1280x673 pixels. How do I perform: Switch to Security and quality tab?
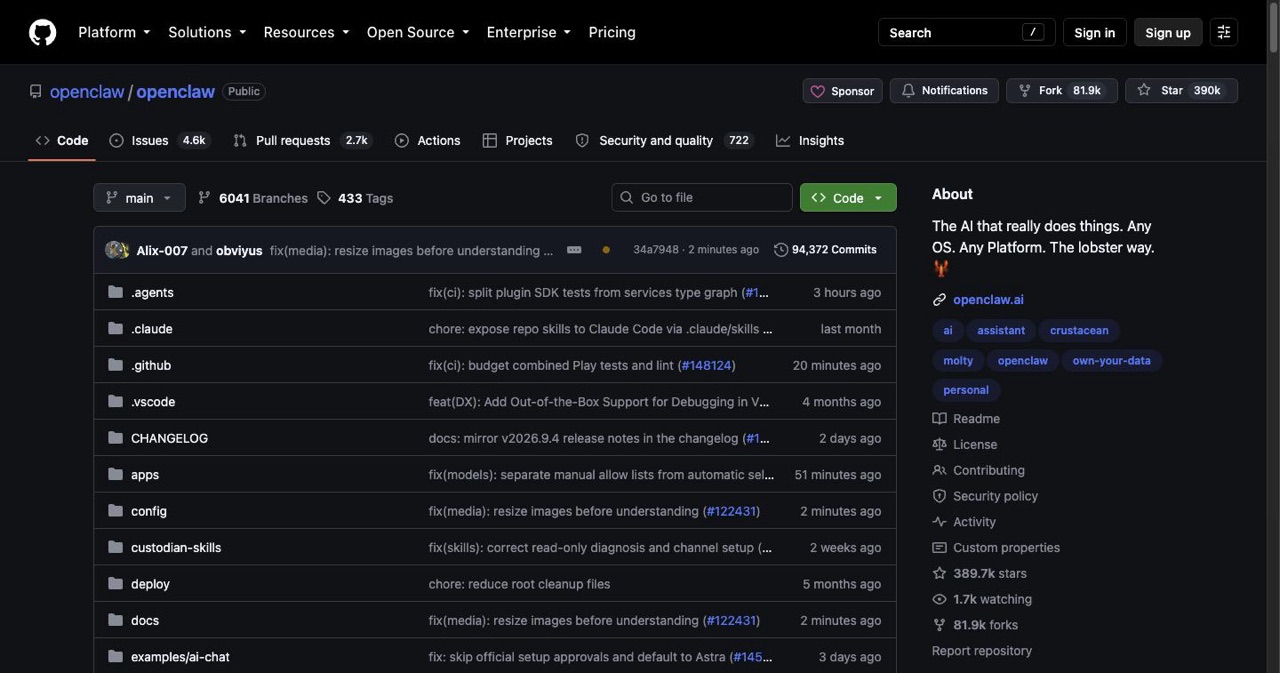pyautogui.click(x=664, y=141)
